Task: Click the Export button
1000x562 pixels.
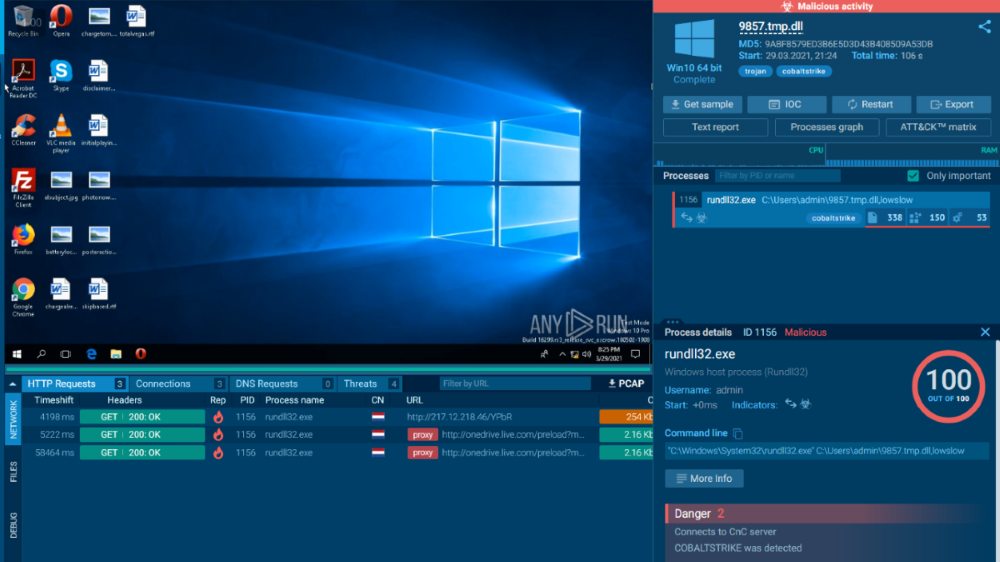Action: 953,105
